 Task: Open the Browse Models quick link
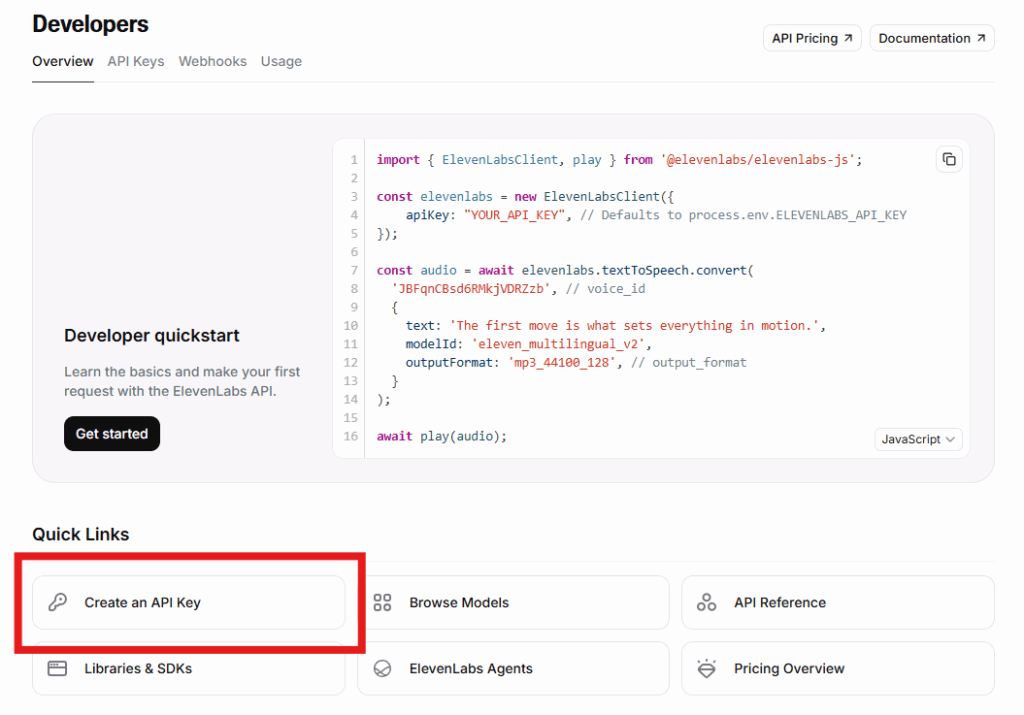513,602
